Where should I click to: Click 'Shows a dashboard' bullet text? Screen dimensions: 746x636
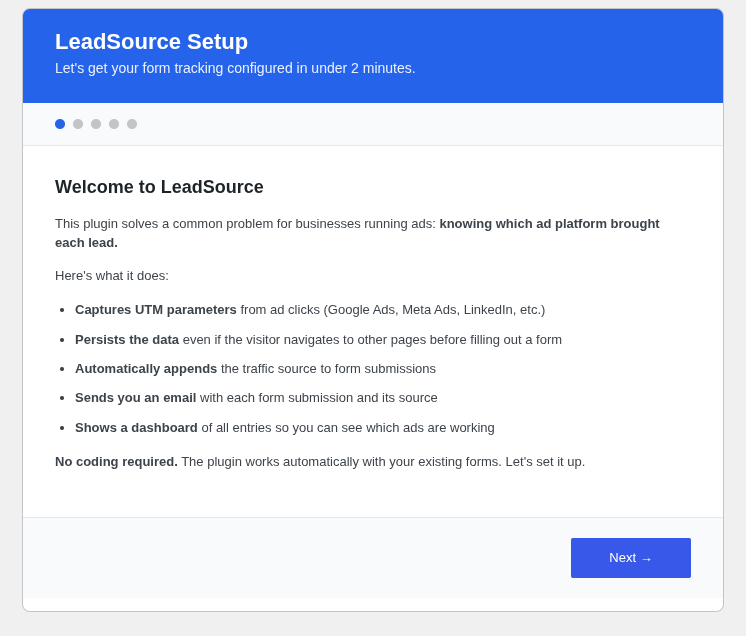tap(136, 428)
